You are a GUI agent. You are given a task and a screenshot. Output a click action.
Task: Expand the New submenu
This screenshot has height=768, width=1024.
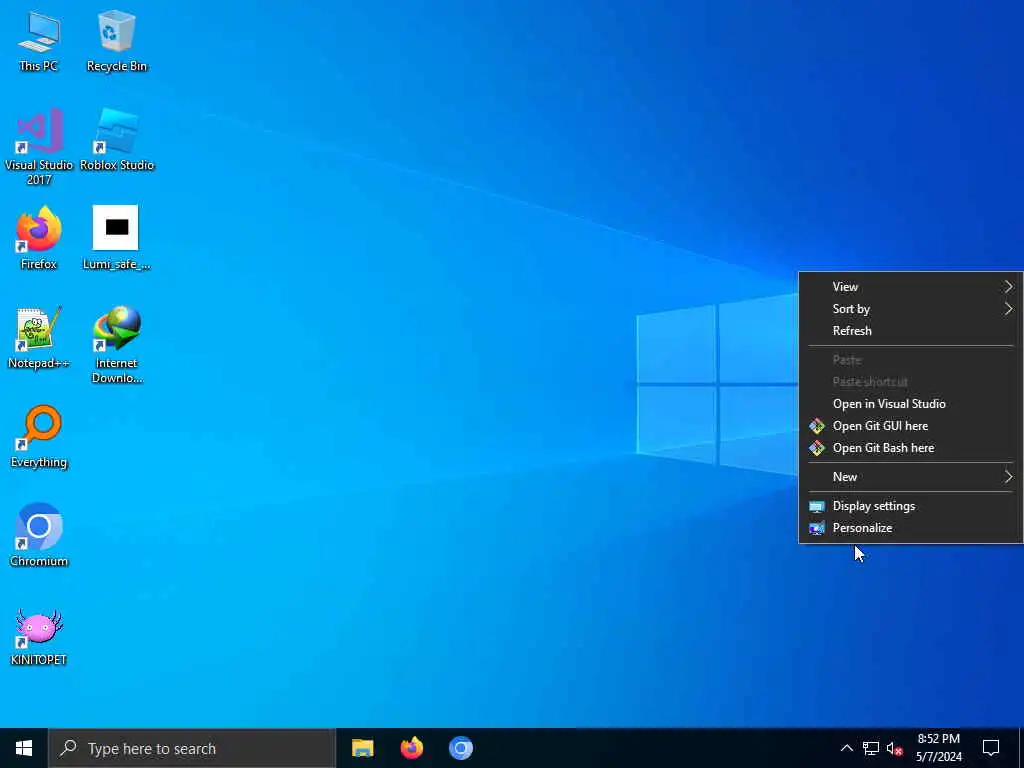click(x=910, y=477)
